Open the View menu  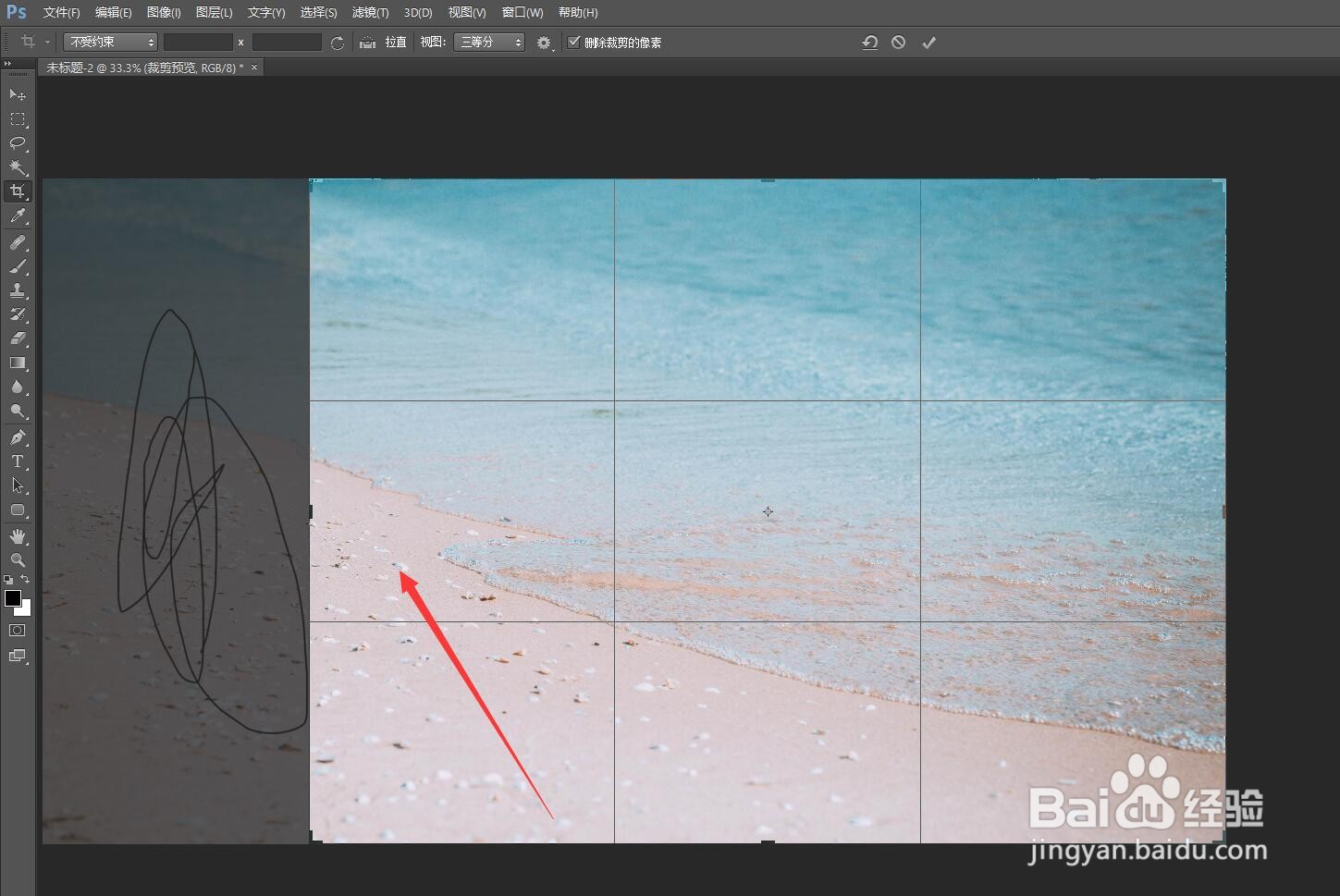(466, 13)
